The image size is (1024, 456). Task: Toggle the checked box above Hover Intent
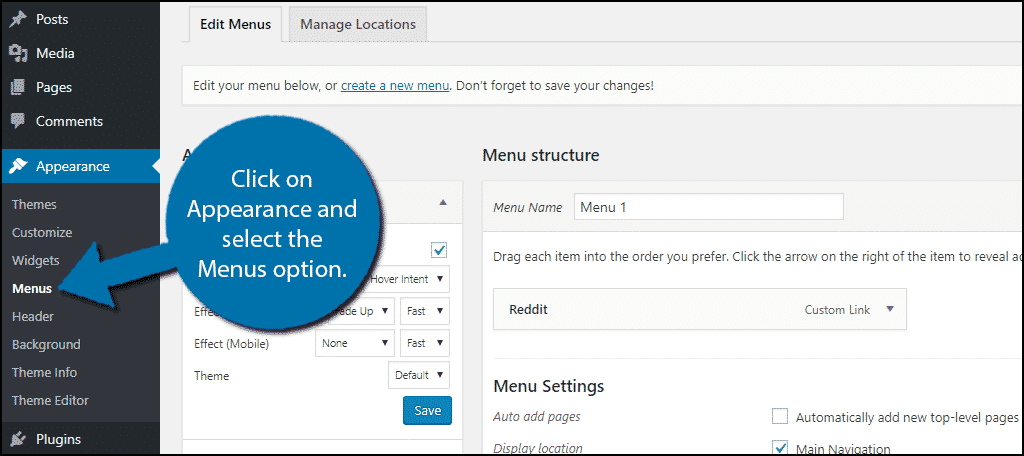click(439, 249)
